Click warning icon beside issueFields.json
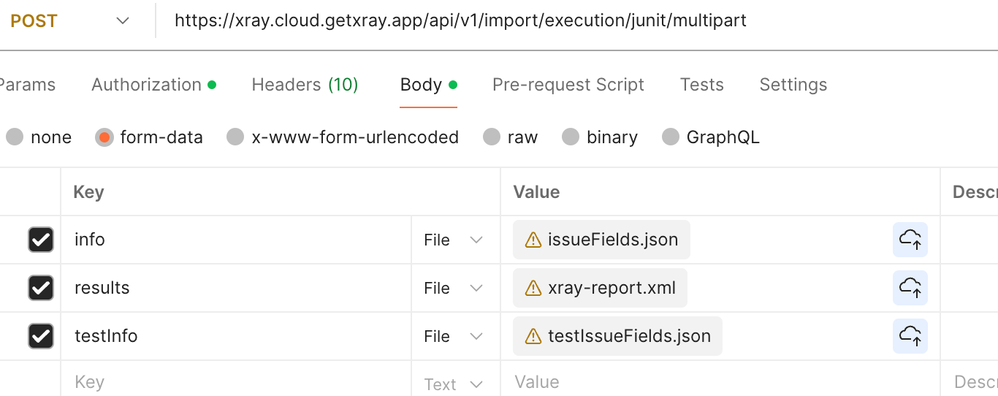This screenshot has width=998, height=396. pos(533,240)
